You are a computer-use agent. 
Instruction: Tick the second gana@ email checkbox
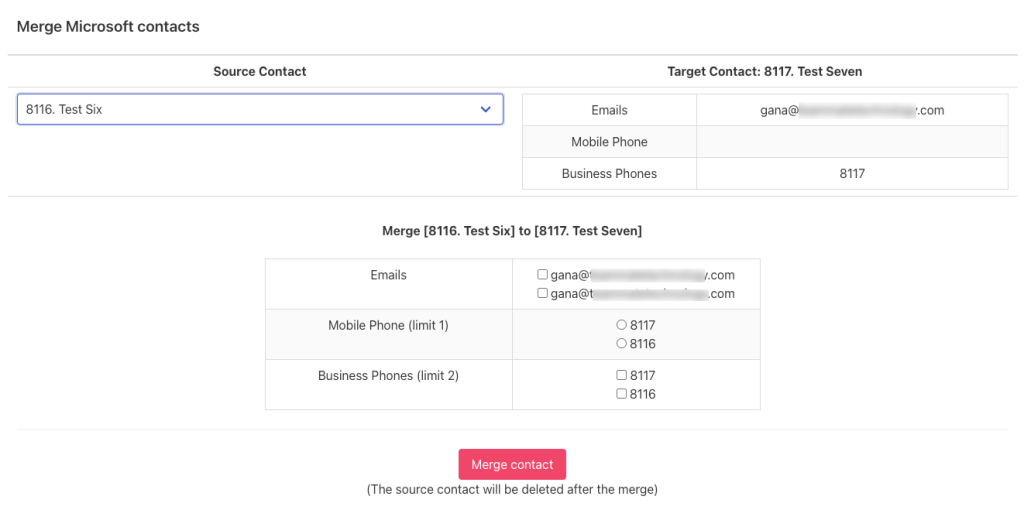[x=542, y=293]
